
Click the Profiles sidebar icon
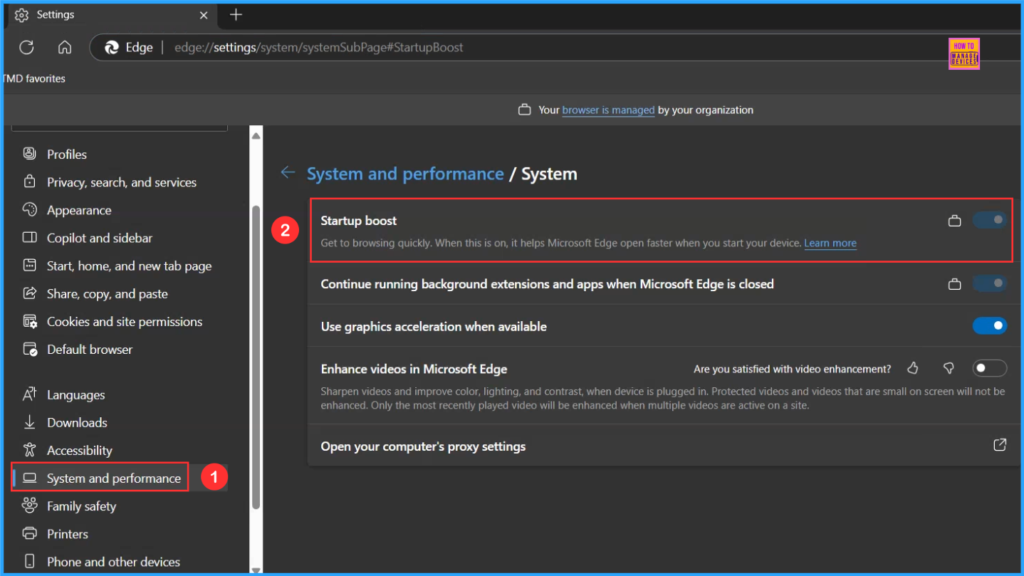coord(29,153)
